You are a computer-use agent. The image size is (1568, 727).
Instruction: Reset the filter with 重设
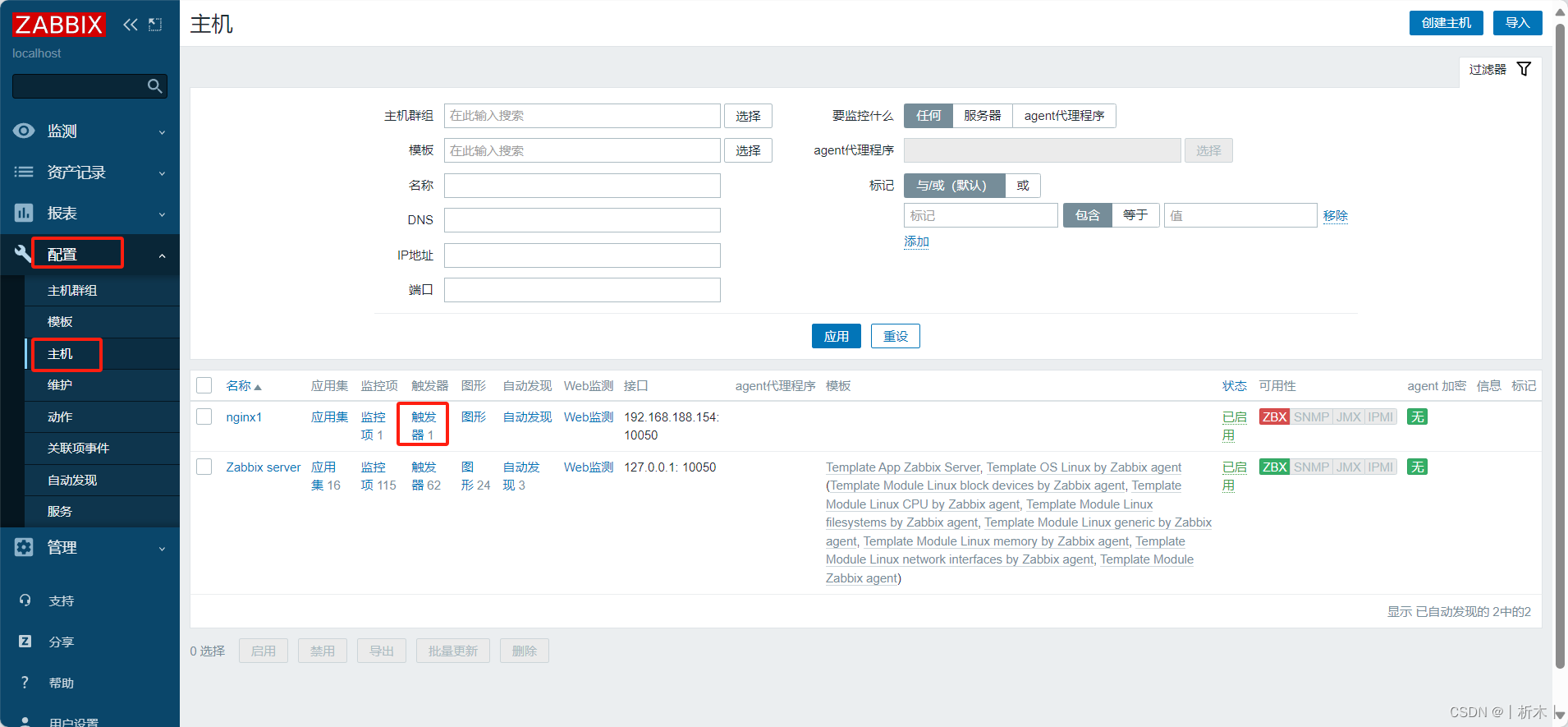coord(896,336)
